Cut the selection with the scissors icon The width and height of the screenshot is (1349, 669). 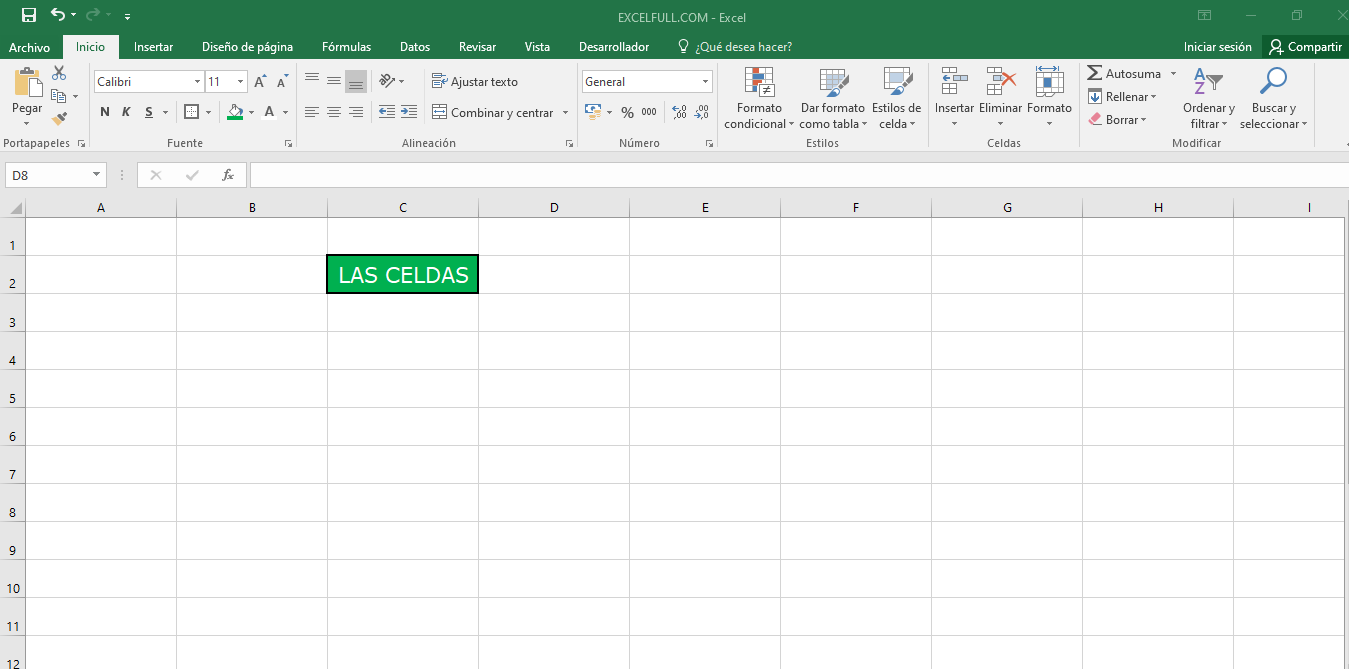[59, 73]
